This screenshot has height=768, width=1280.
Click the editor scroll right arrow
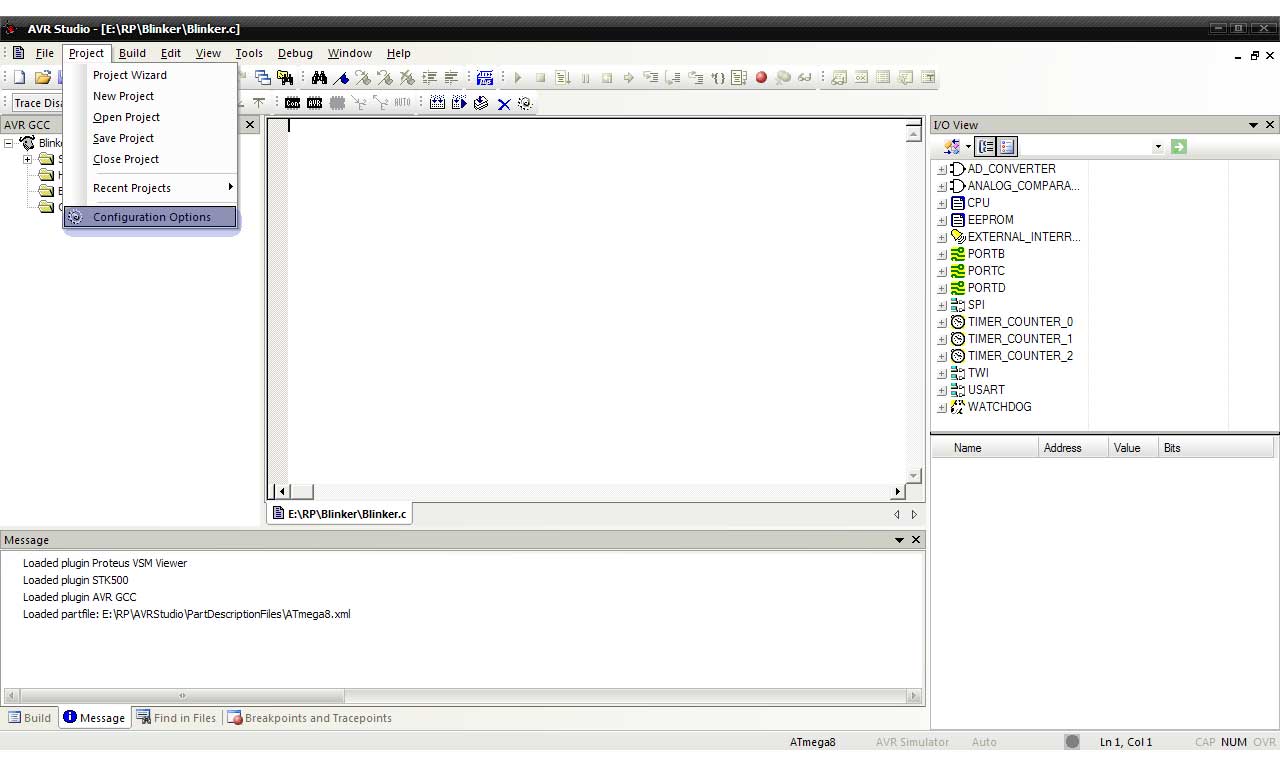[898, 491]
